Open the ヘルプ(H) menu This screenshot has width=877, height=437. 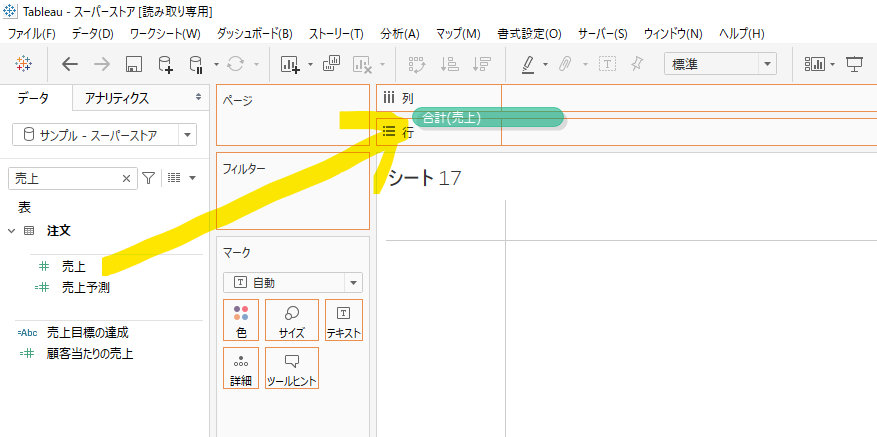[x=742, y=34]
